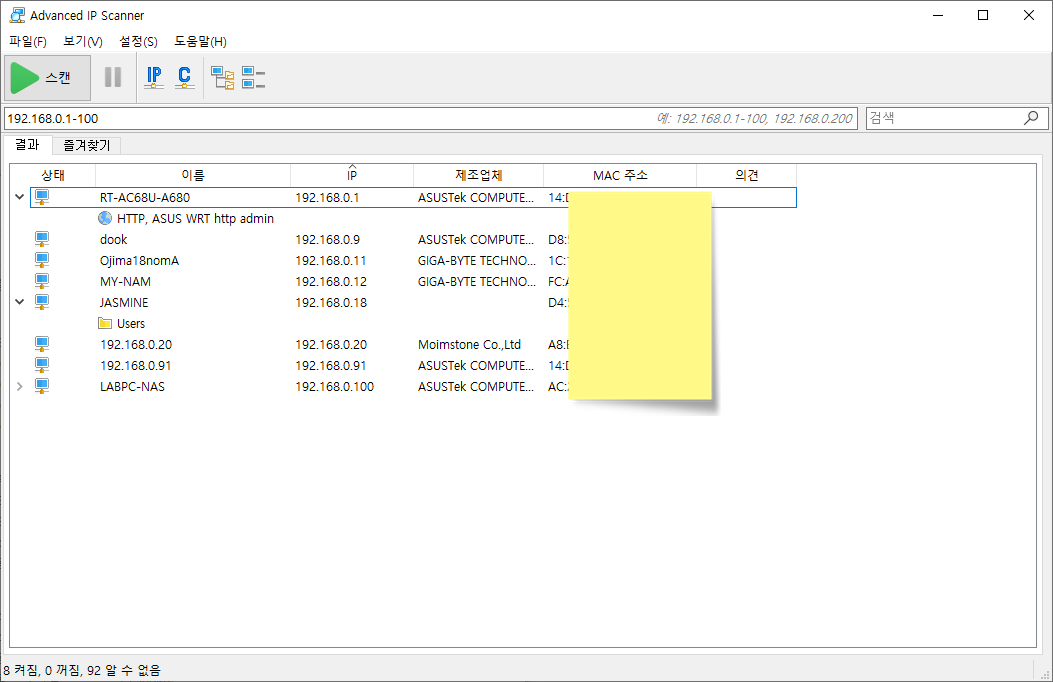Click the Advanced IP Scanner title bar app icon
This screenshot has height=682, width=1053.
[17, 15]
